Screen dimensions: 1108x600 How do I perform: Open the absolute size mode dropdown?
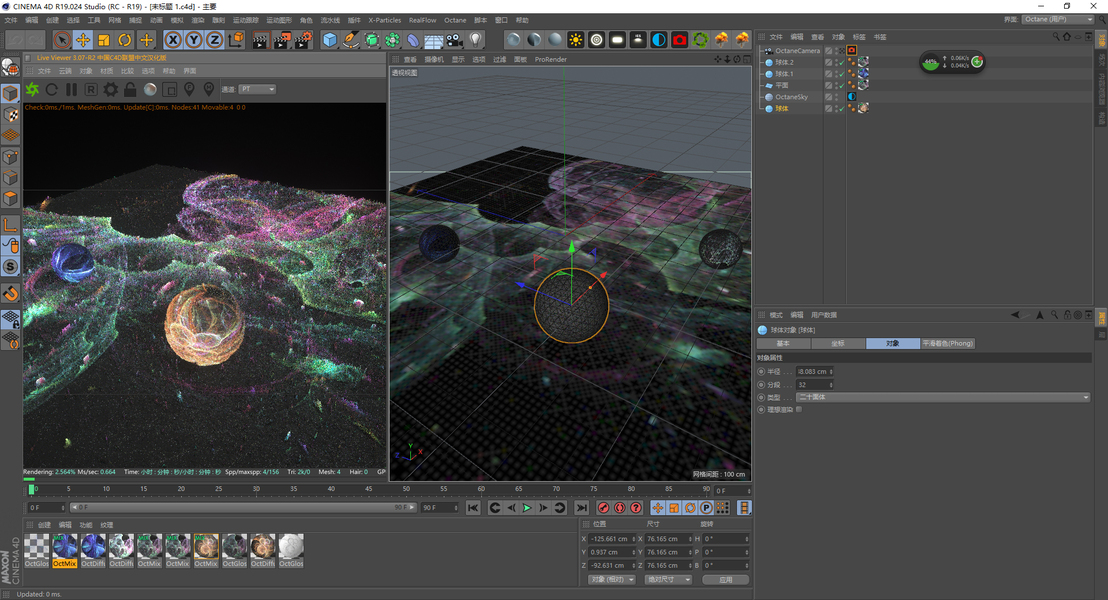(x=668, y=580)
